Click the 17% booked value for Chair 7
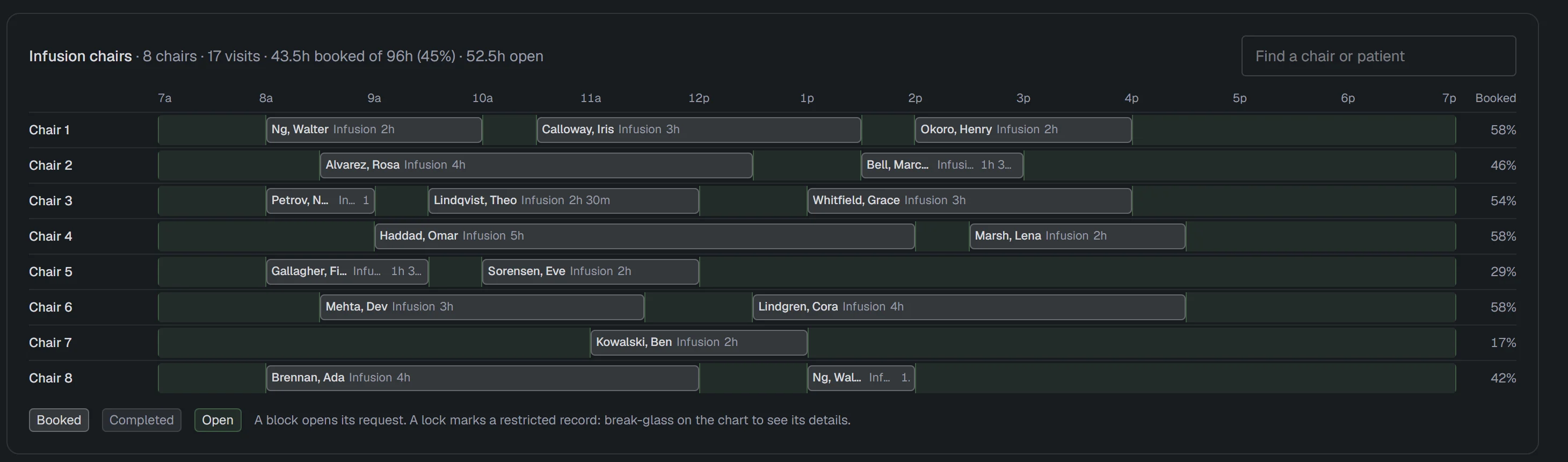 point(1503,342)
